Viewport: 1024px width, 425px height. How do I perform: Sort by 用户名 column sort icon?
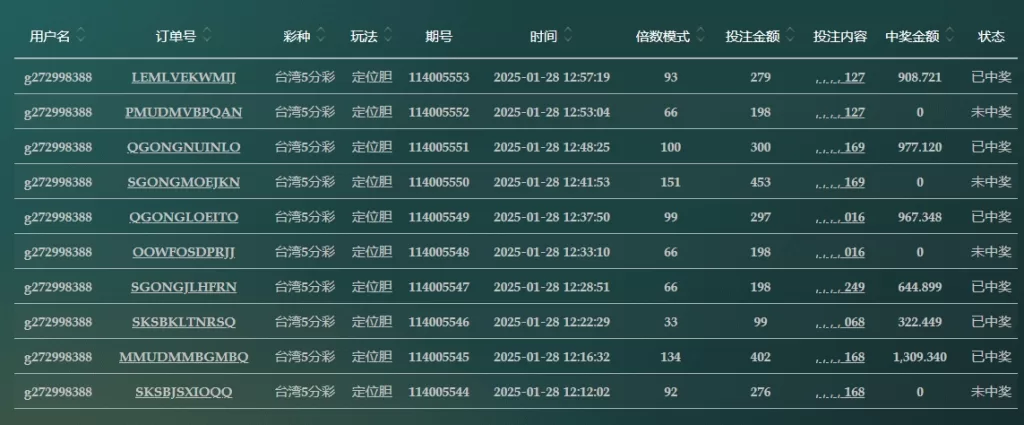(80, 35)
